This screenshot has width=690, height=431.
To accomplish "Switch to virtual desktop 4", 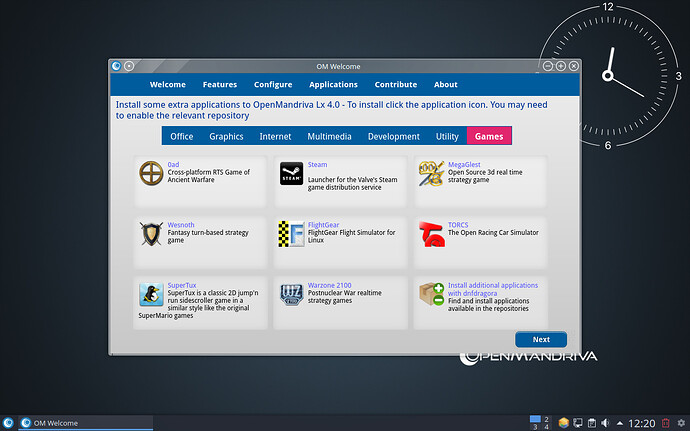I will 547,427.
